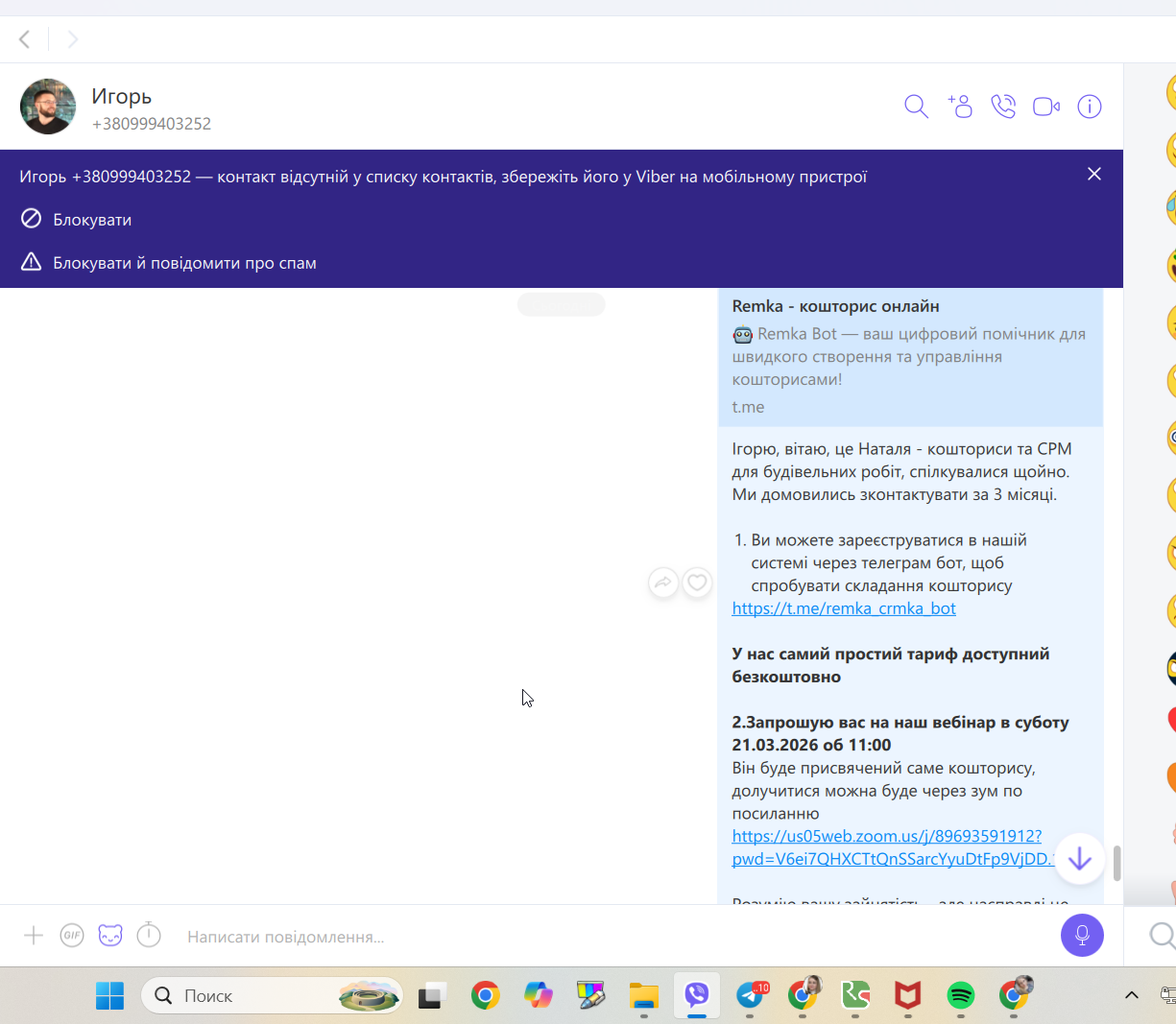Click the Viber taskbar icon

pyautogui.click(x=697, y=995)
